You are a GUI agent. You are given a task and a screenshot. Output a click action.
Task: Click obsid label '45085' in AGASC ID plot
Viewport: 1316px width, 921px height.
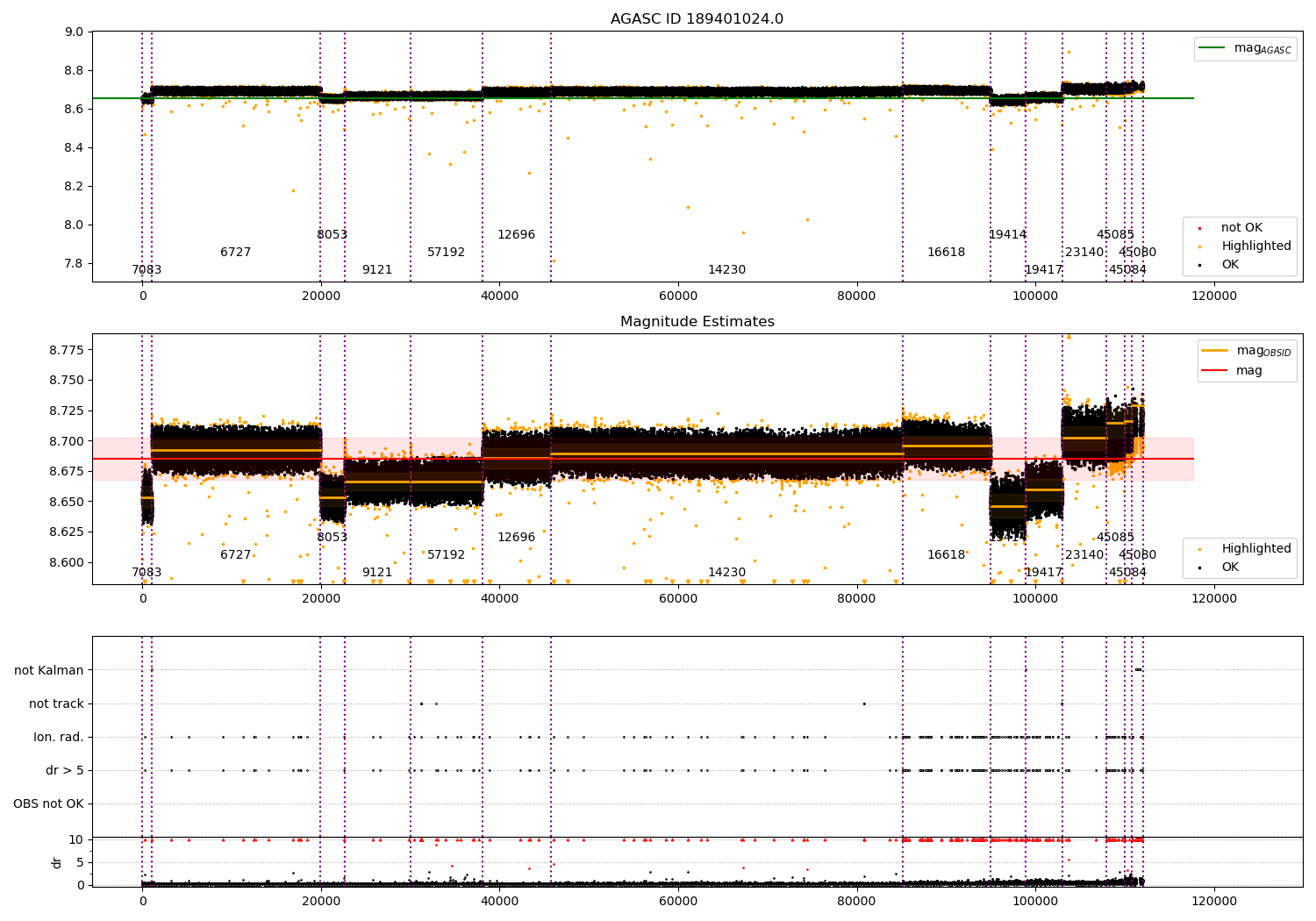coord(1115,235)
